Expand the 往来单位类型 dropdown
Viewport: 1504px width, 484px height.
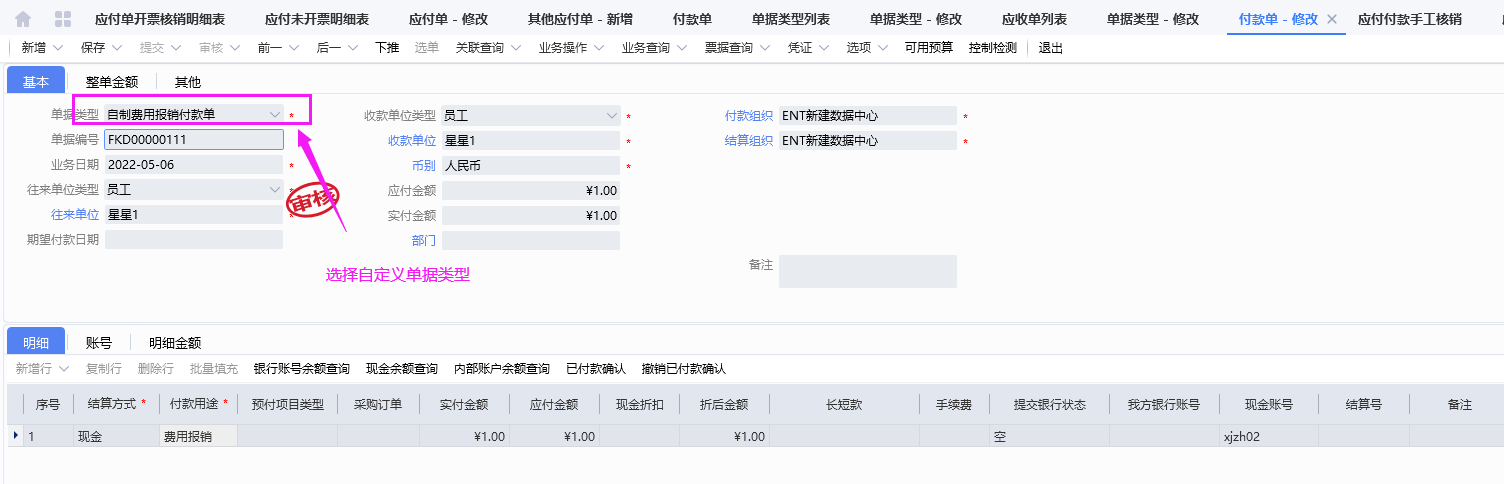pos(275,189)
